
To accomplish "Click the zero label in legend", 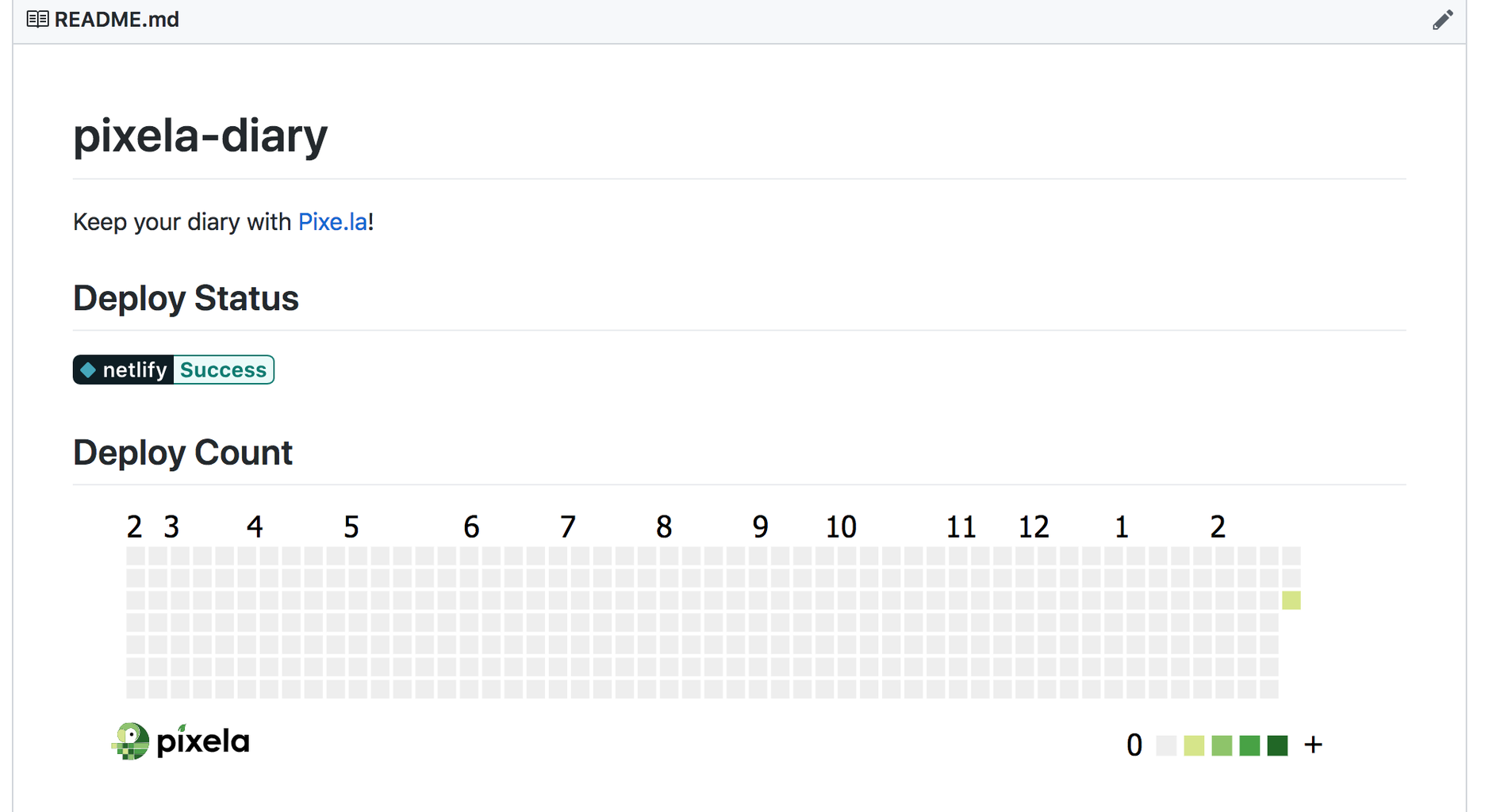I will (1134, 745).
